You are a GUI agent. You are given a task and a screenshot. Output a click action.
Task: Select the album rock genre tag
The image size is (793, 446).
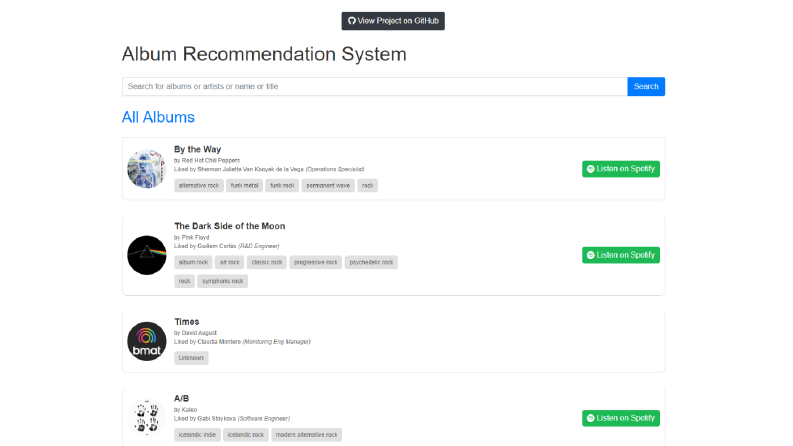tap(193, 262)
